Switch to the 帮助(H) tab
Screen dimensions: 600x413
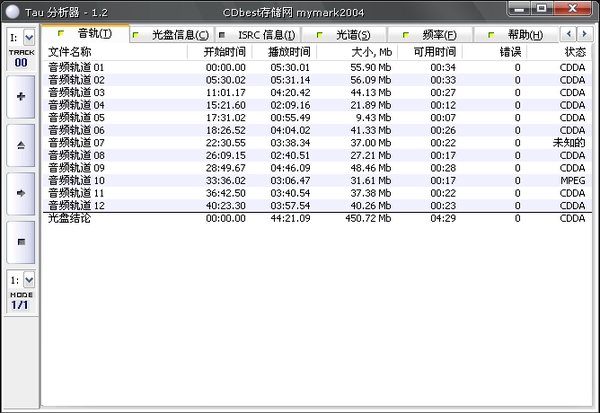point(516,35)
